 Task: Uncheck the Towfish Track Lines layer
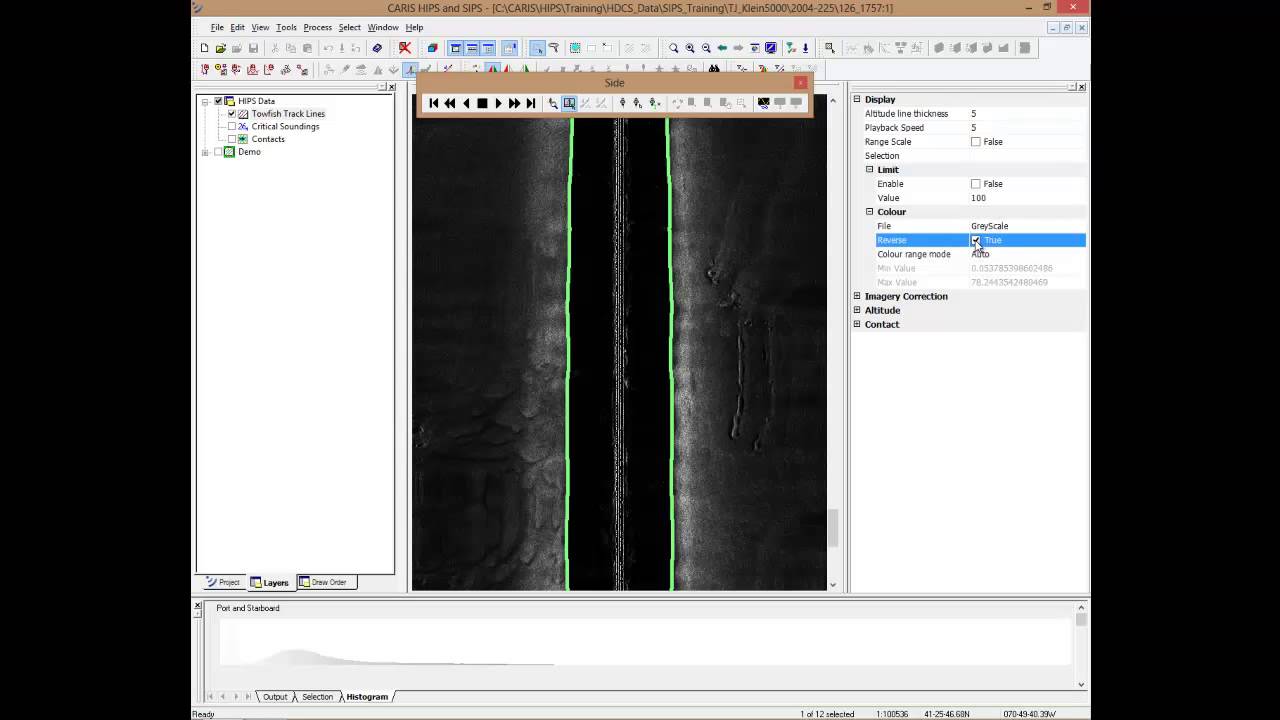(232, 114)
